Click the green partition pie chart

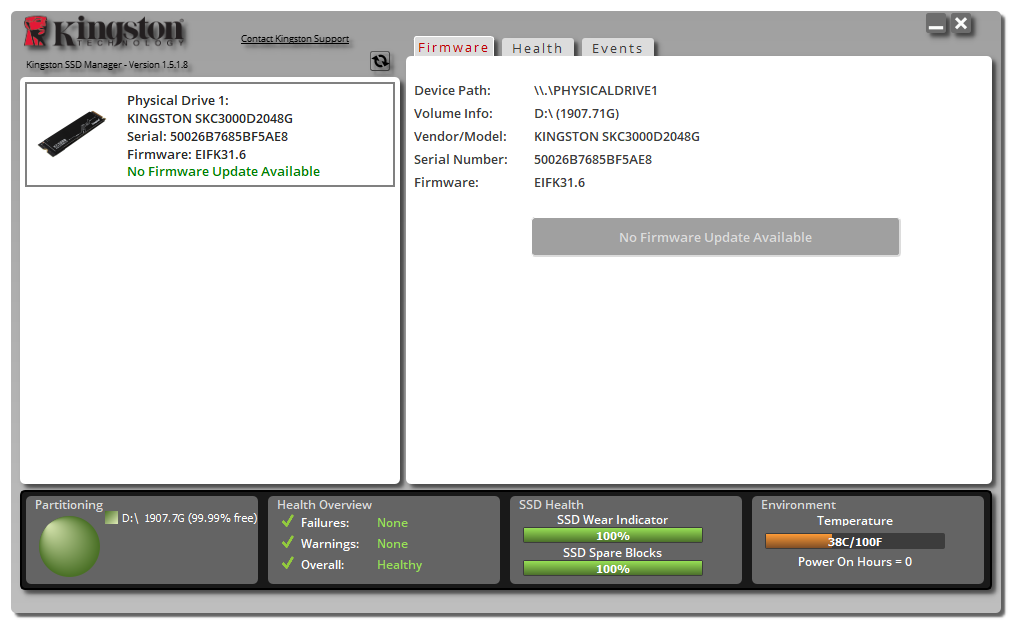70,547
